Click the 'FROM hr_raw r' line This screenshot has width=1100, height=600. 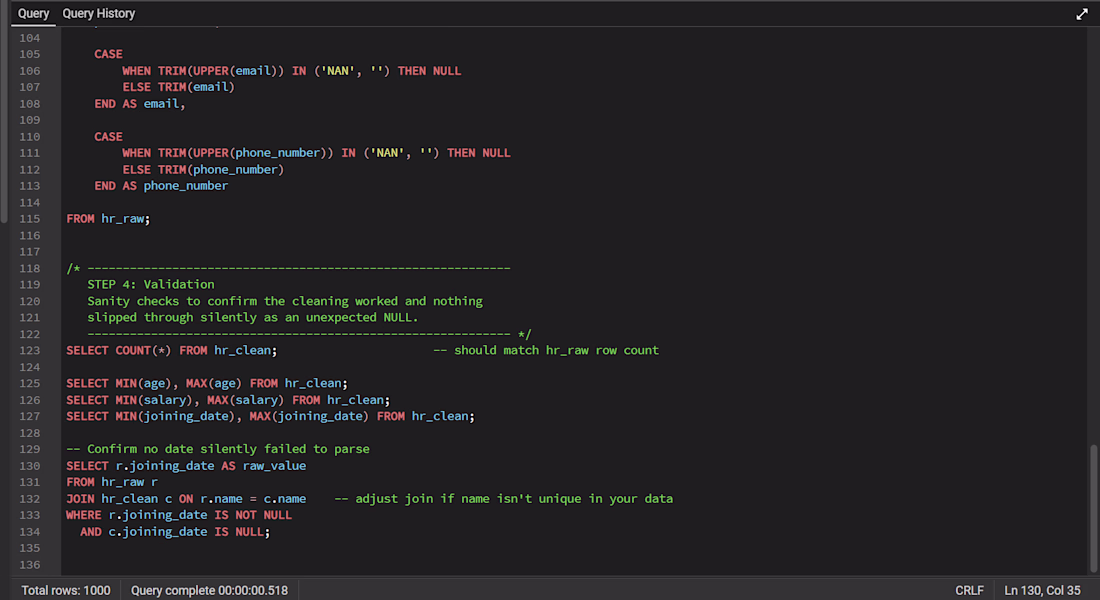tap(112, 482)
